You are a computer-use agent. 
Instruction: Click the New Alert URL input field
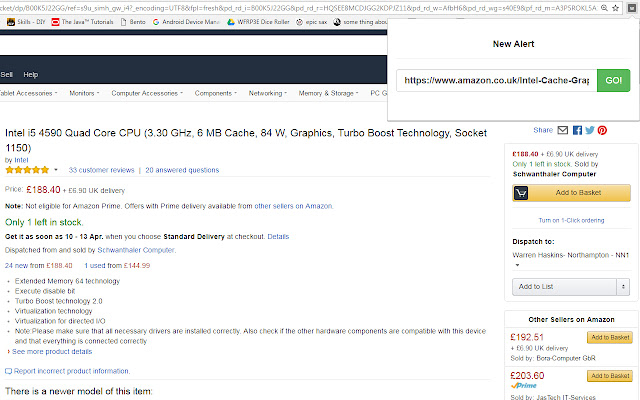coord(496,80)
